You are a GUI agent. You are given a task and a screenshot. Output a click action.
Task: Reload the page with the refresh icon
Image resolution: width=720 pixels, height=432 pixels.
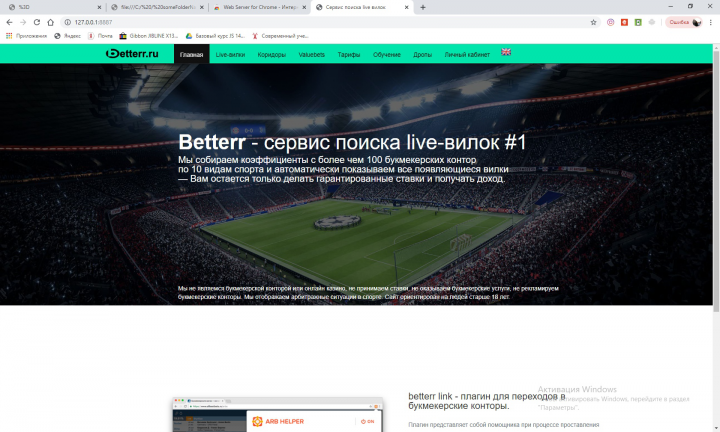[37, 22]
